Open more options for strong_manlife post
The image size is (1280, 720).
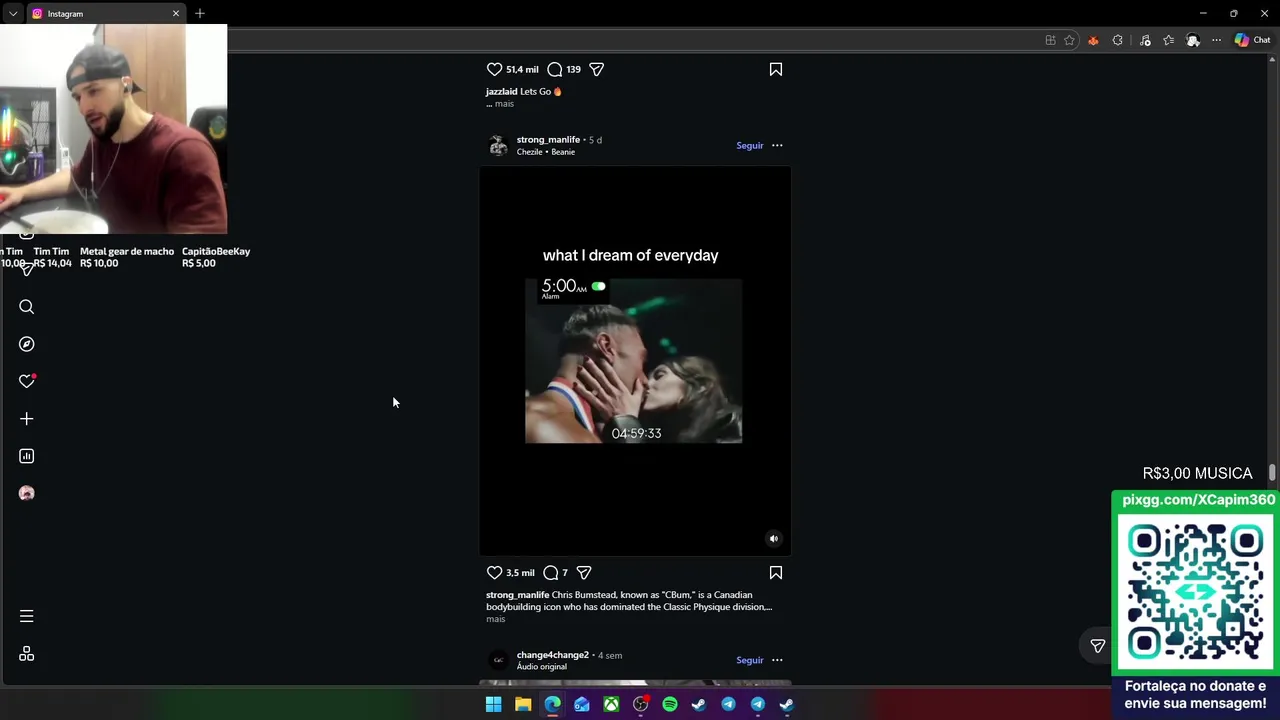point(777,146)
